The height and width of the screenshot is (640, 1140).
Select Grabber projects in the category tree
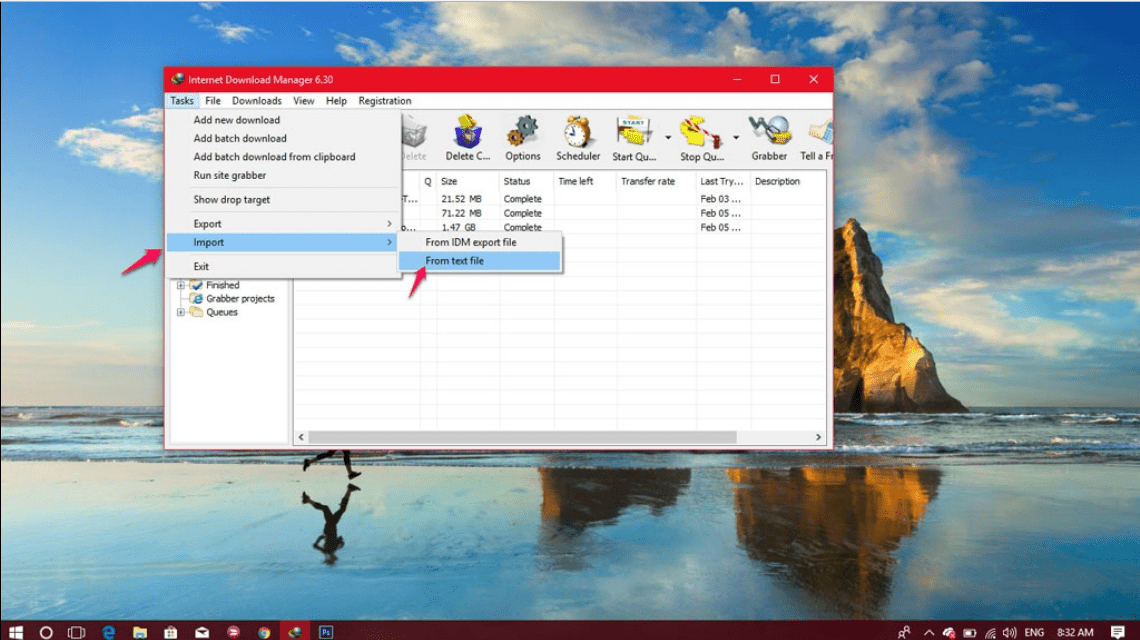240,298
